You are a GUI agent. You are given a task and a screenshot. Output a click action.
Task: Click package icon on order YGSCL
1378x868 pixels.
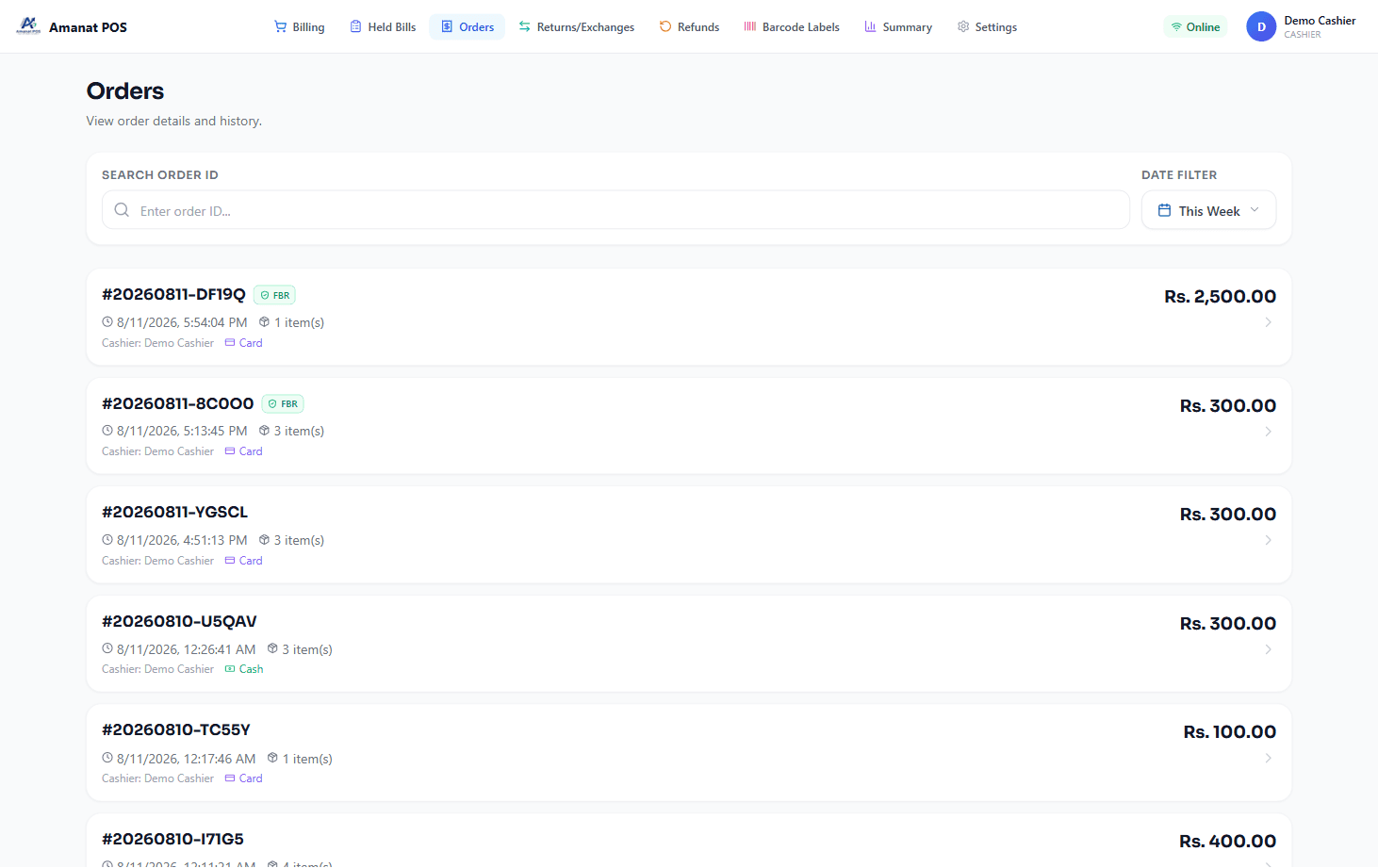pyautogui.click(x=264, y=539)
